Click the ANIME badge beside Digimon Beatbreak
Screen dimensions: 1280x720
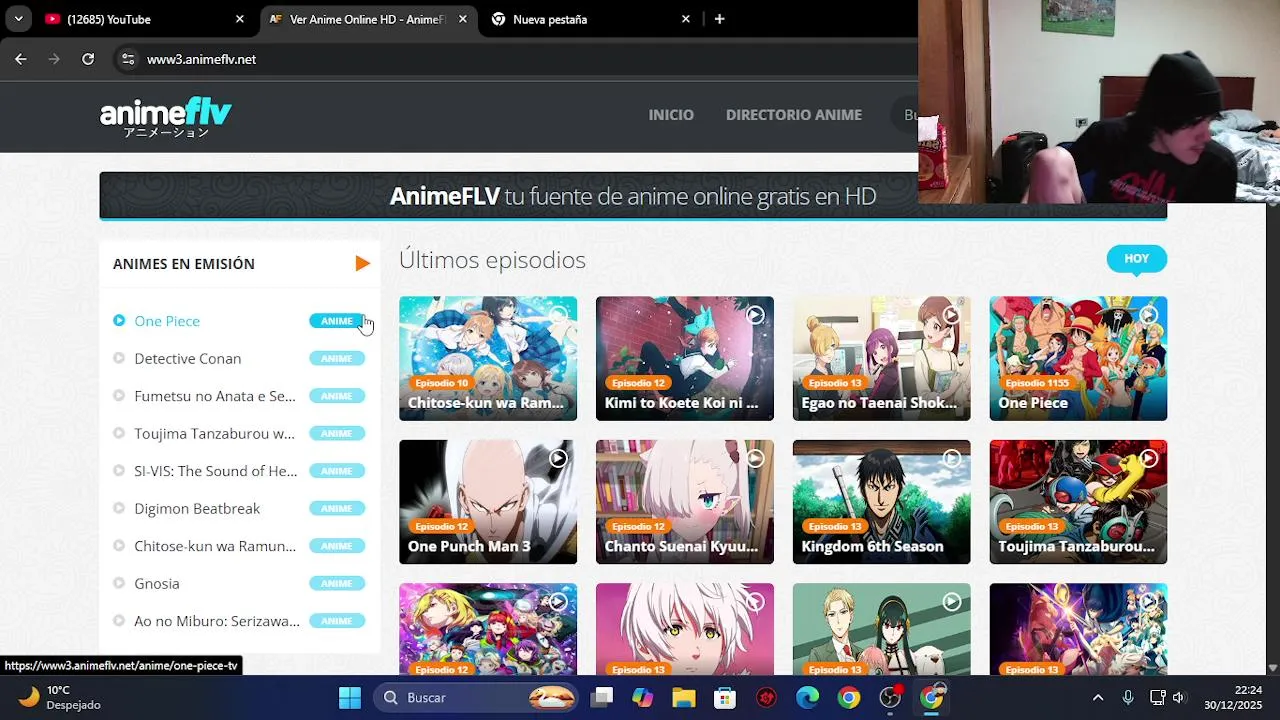(x=337, y=508)
